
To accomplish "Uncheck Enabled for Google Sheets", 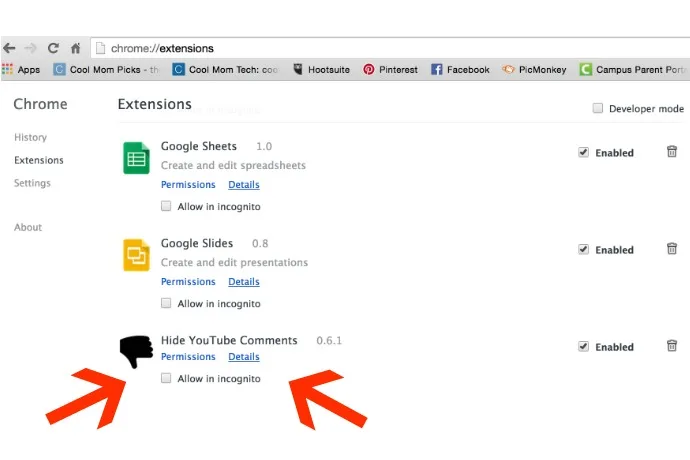I will [x=584, y=152].
